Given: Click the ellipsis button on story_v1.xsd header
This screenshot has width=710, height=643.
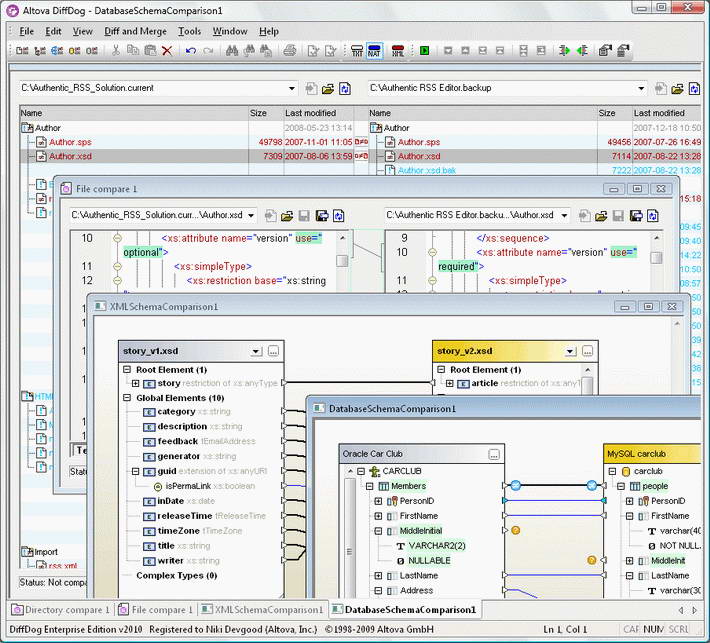Looking at the screenshot, I should click(274, 351).
